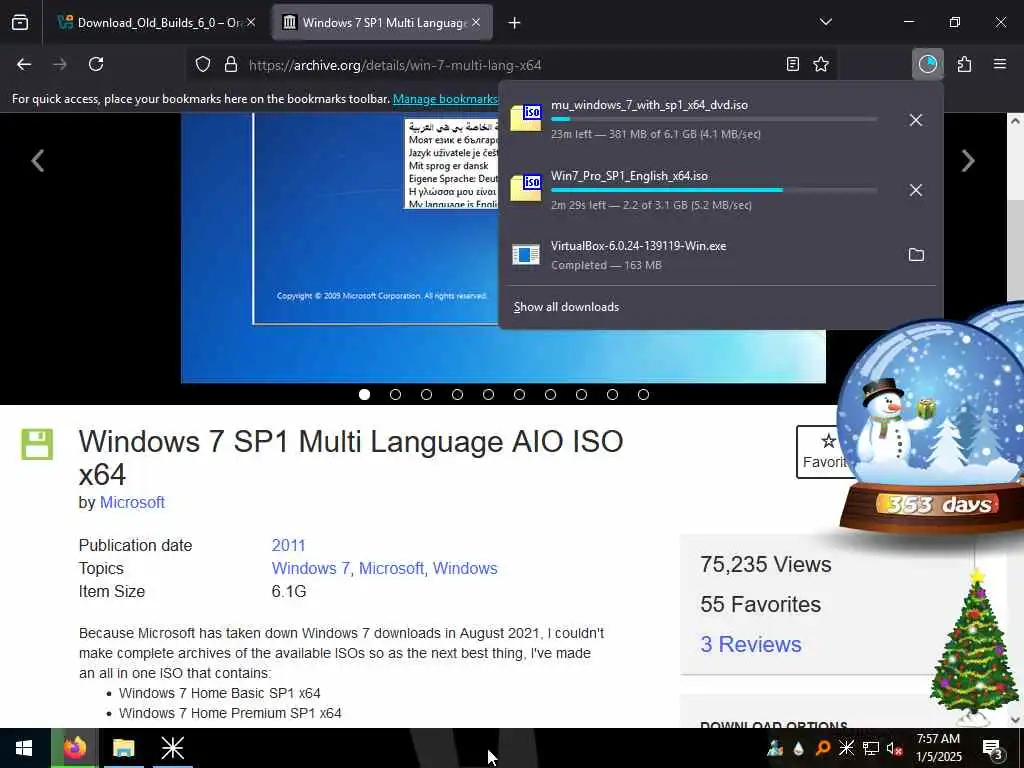Select fourth carousel dot
This screenshot has width=1024, height=768.
tap(457, 394)
